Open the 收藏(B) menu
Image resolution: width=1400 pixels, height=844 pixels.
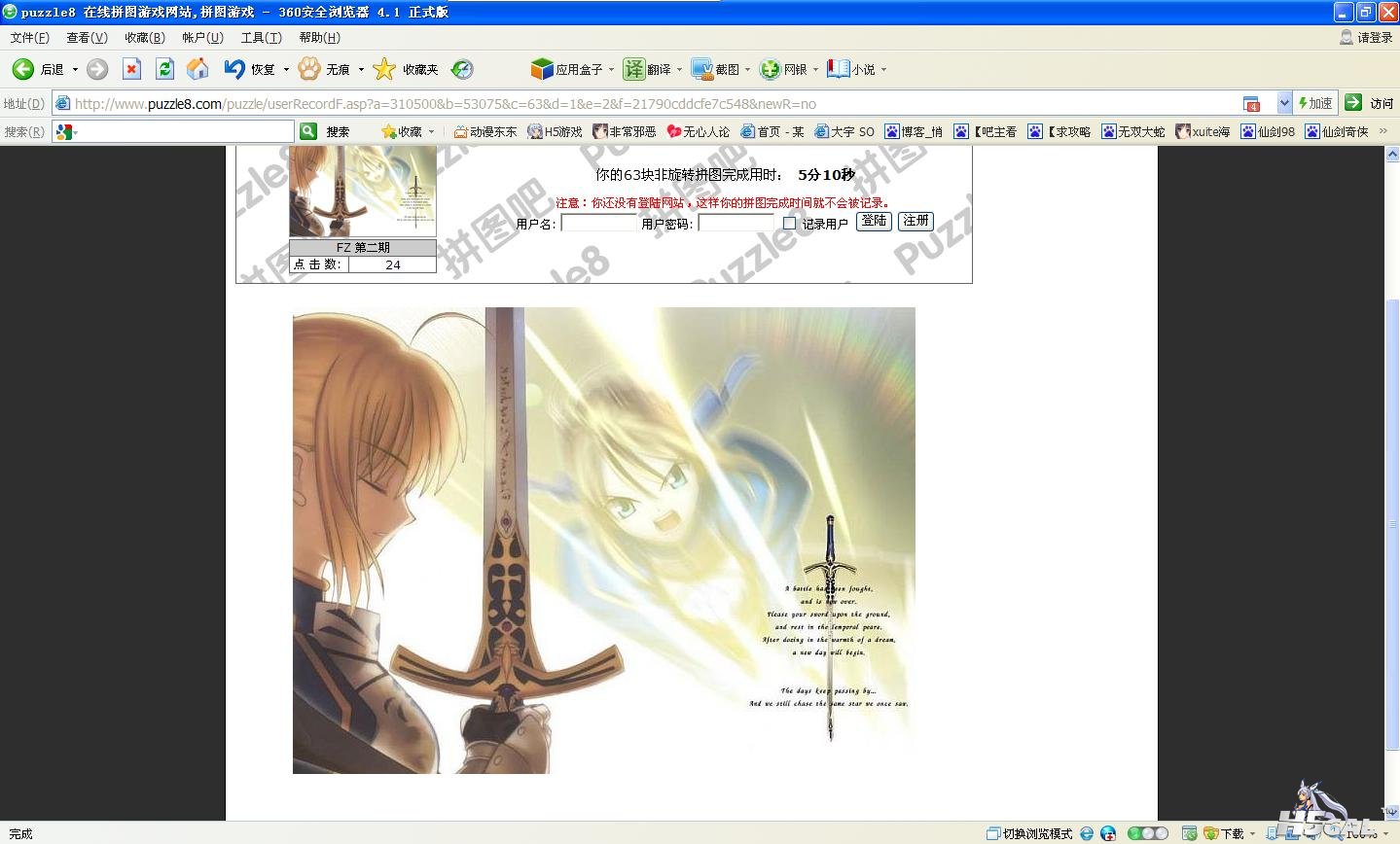pos(145,37)
